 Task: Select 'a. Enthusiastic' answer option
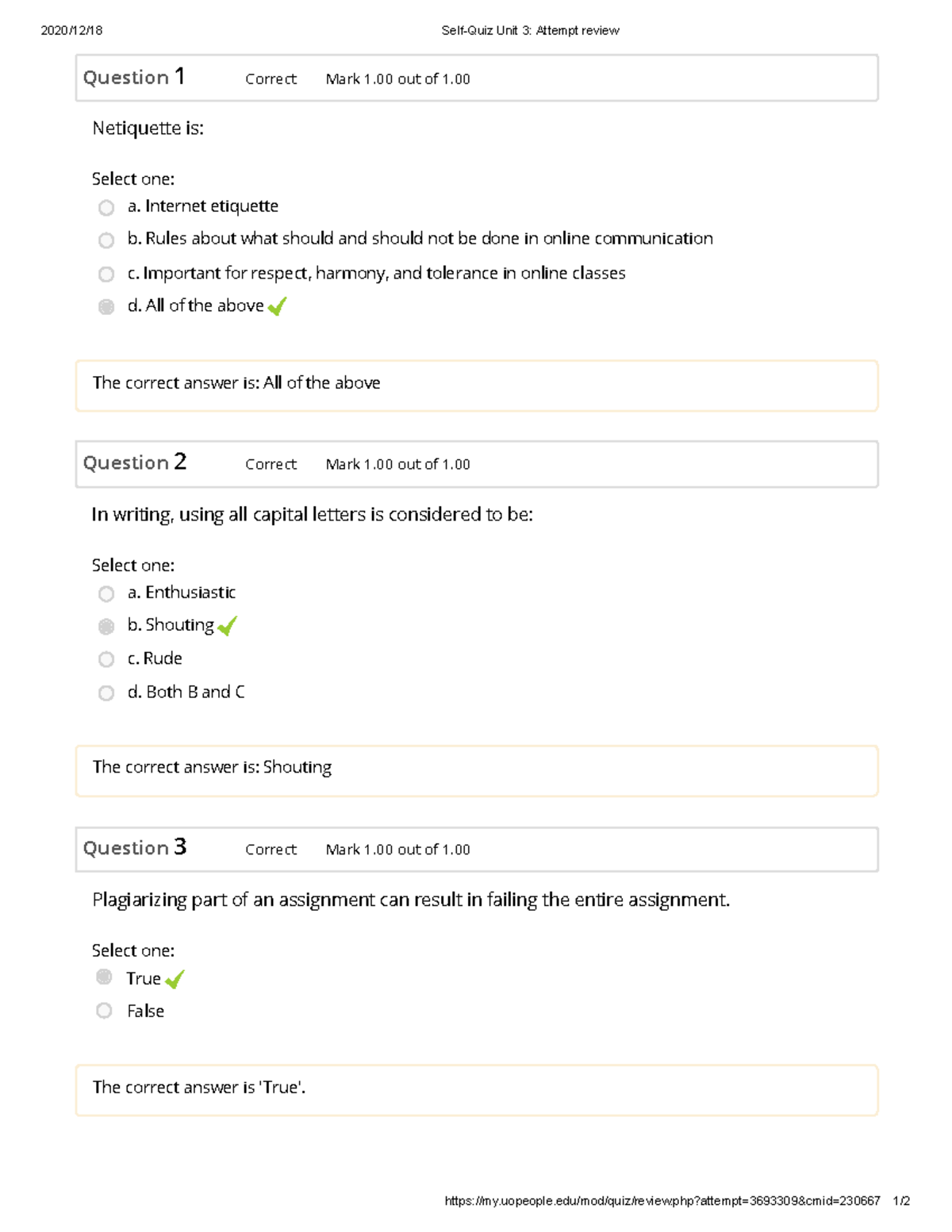tap(106, 593)
